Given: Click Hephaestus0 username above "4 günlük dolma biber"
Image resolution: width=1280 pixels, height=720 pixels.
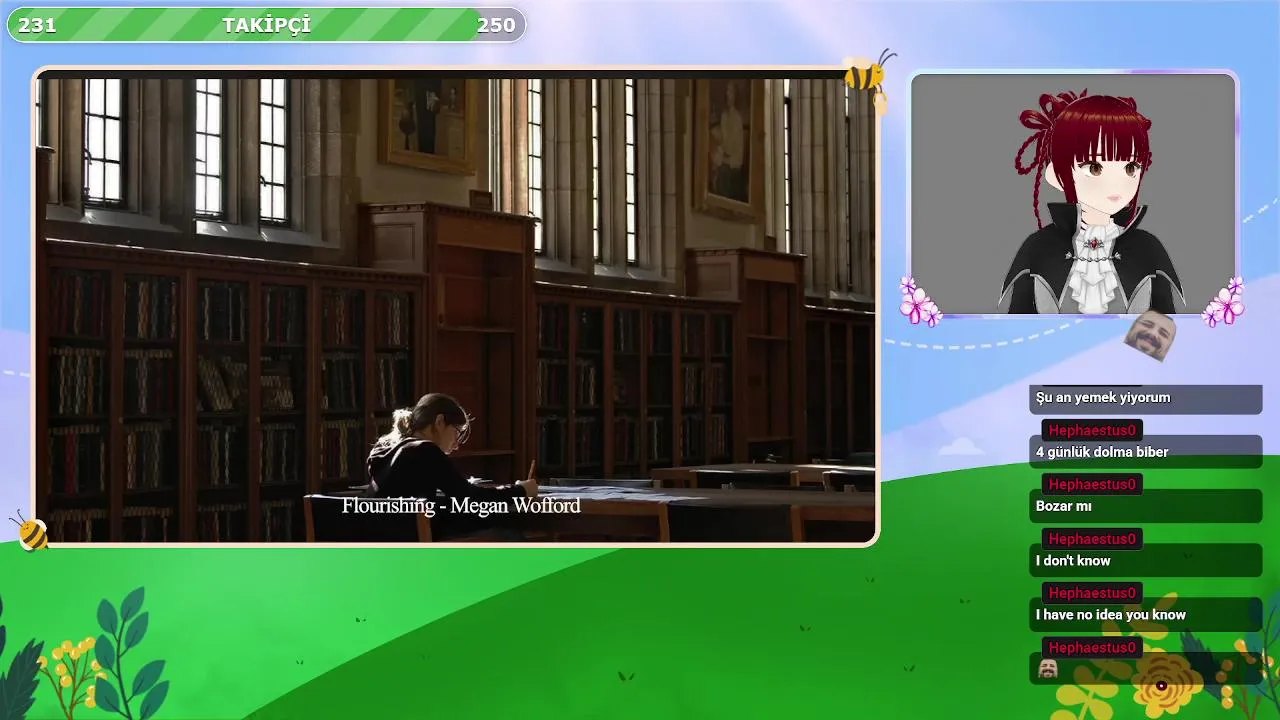Looking at the screenshot, I should 1092,430.
